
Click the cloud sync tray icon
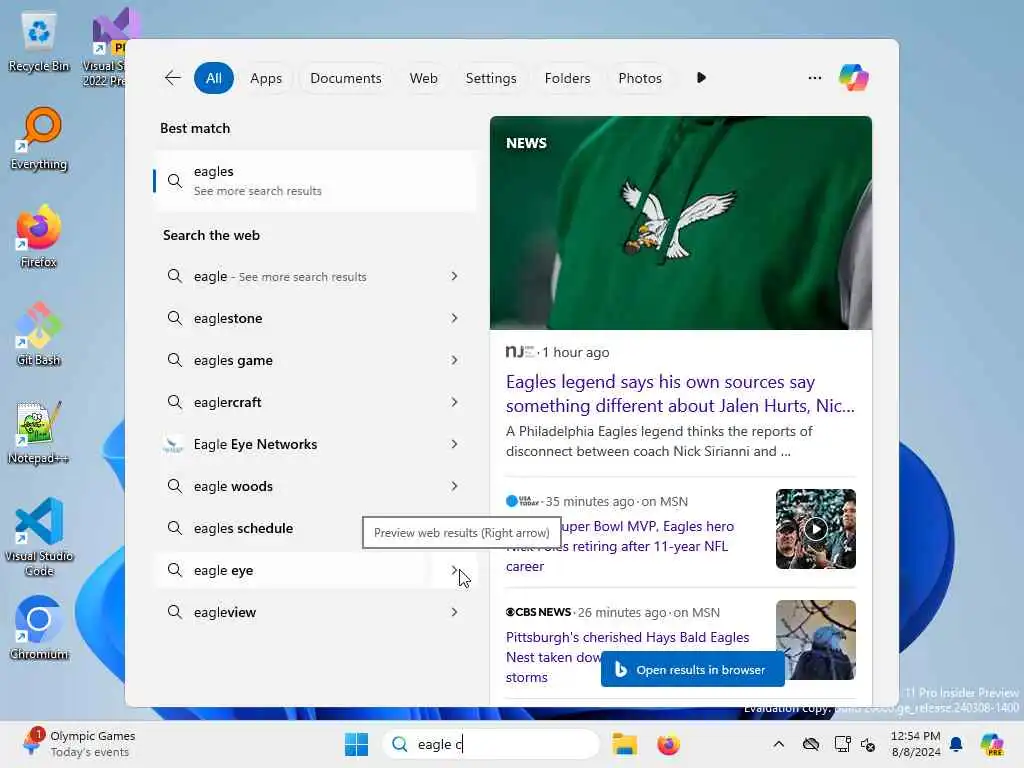pyautogui.click(x=810, y=744)
